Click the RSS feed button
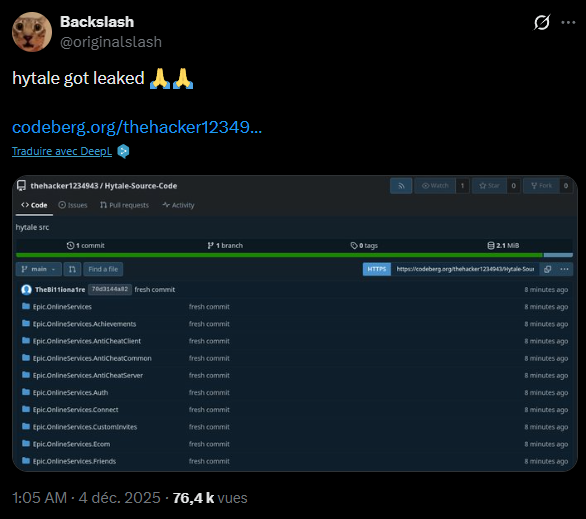Viewport: 586px width, 519px height. point(401,186)
